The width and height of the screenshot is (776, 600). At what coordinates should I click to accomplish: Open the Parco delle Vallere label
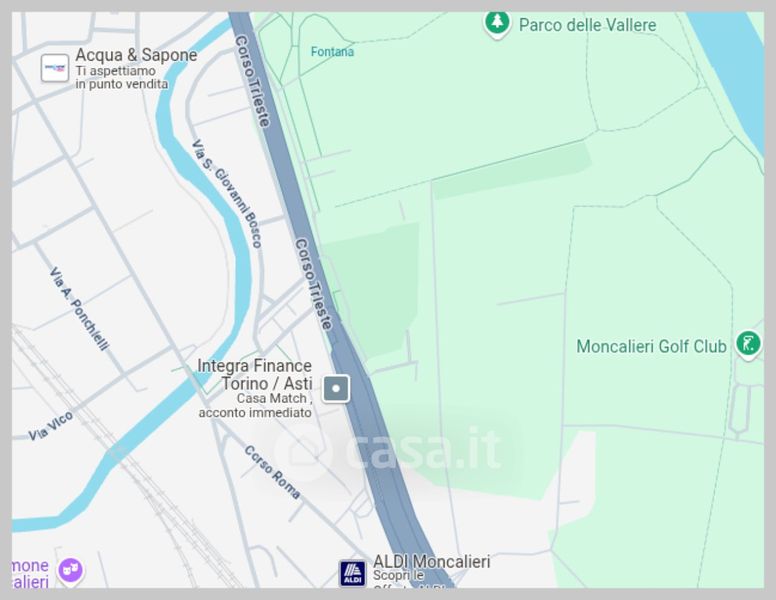point(587,25)
